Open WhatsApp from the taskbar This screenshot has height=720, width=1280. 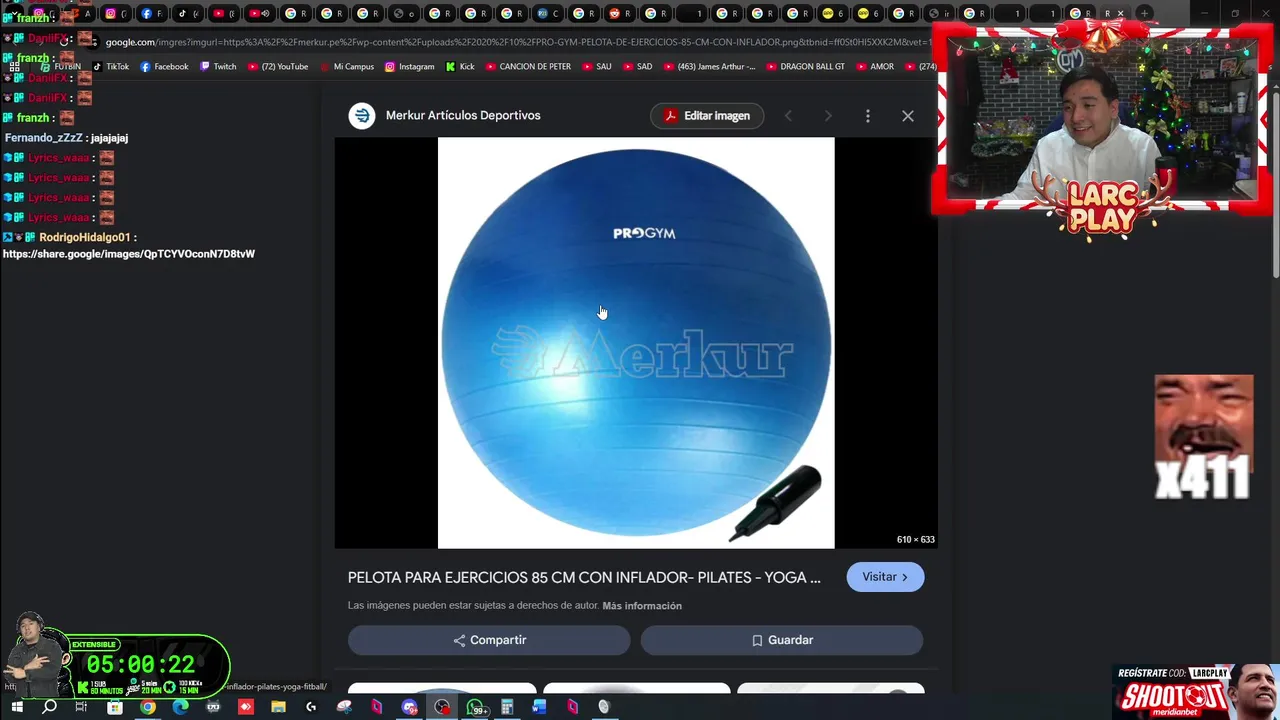point(476,707)
